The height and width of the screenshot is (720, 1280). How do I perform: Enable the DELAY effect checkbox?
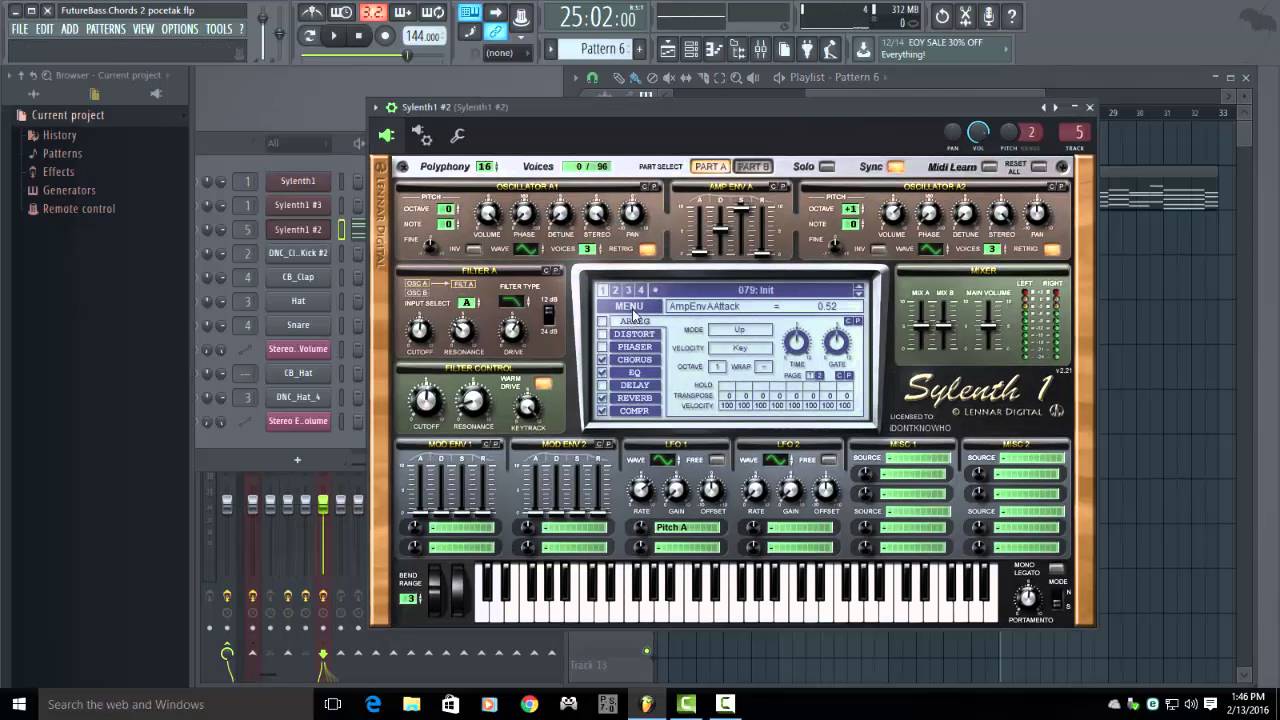coord(602,385)
